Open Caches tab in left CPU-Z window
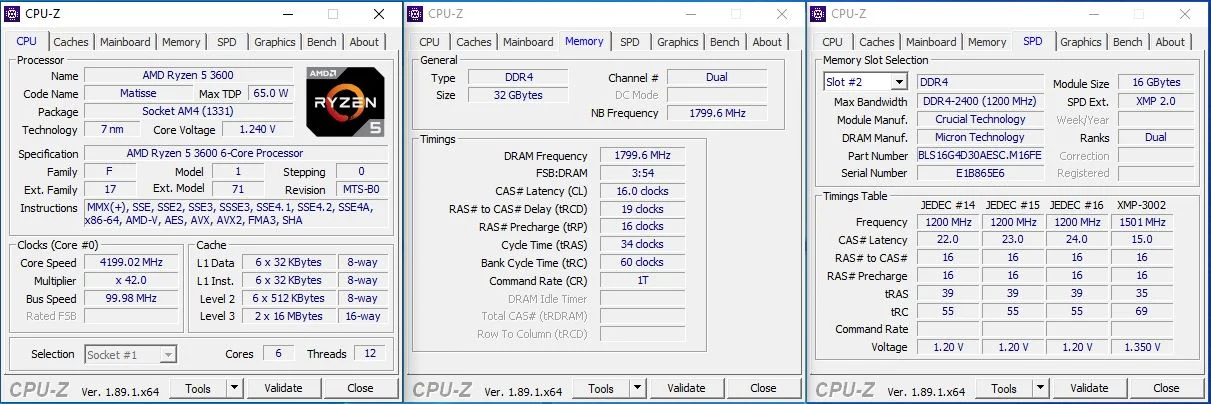This screenshot has height=404, width=1211. pos(71,42)
